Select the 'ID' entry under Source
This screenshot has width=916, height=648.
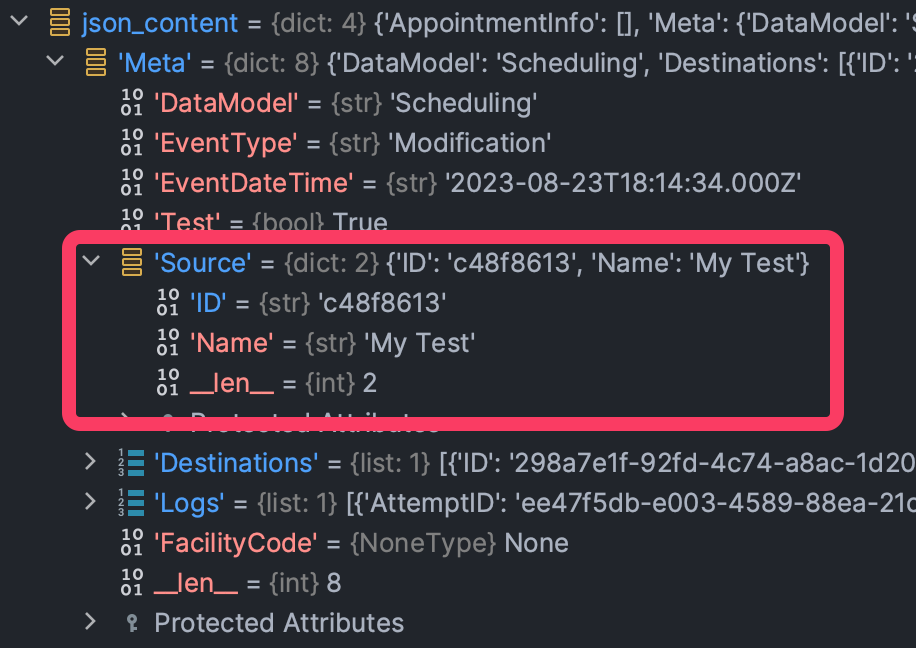(209, 302)
